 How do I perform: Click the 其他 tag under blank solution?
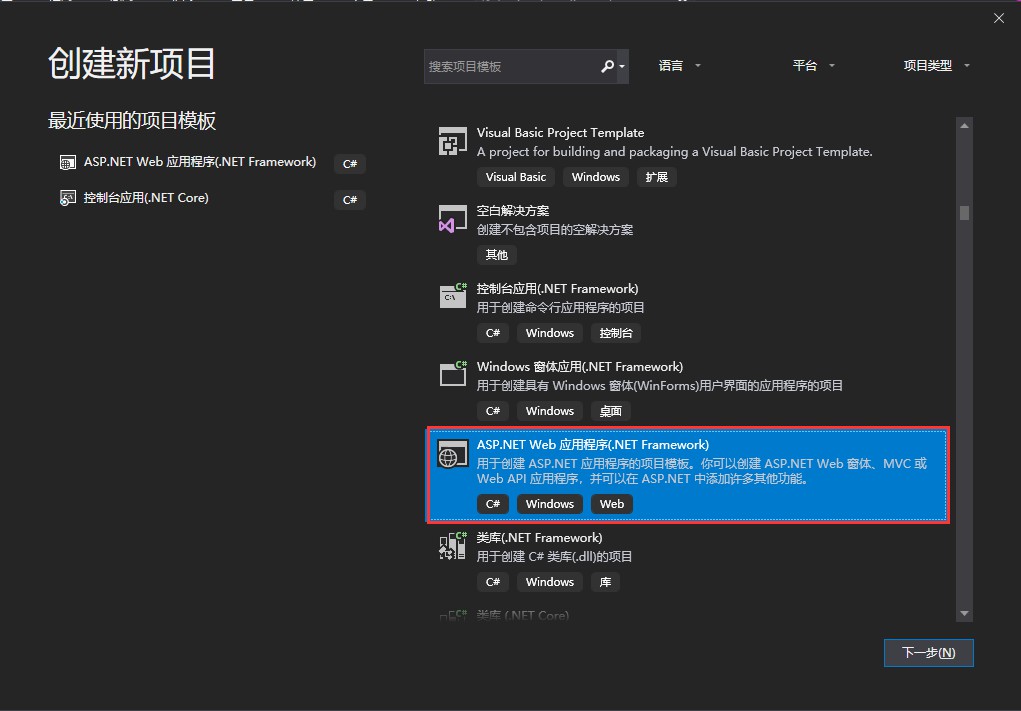tap(496, 255)
